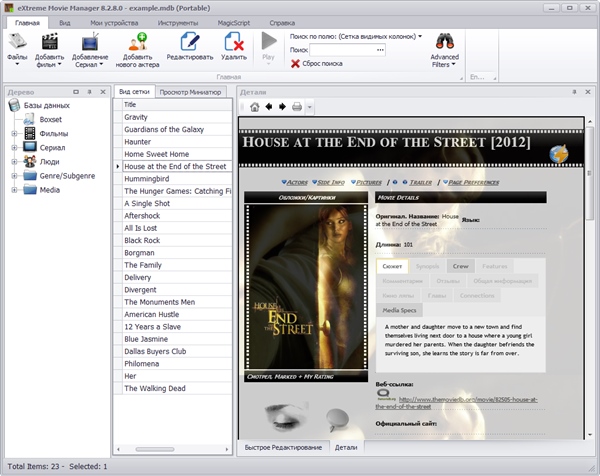Image resolution: width=600 pixels, height=476 pixels.
Task: Go back with the left arrow icon
Action: pyautogui.click(x=269, y=107)
